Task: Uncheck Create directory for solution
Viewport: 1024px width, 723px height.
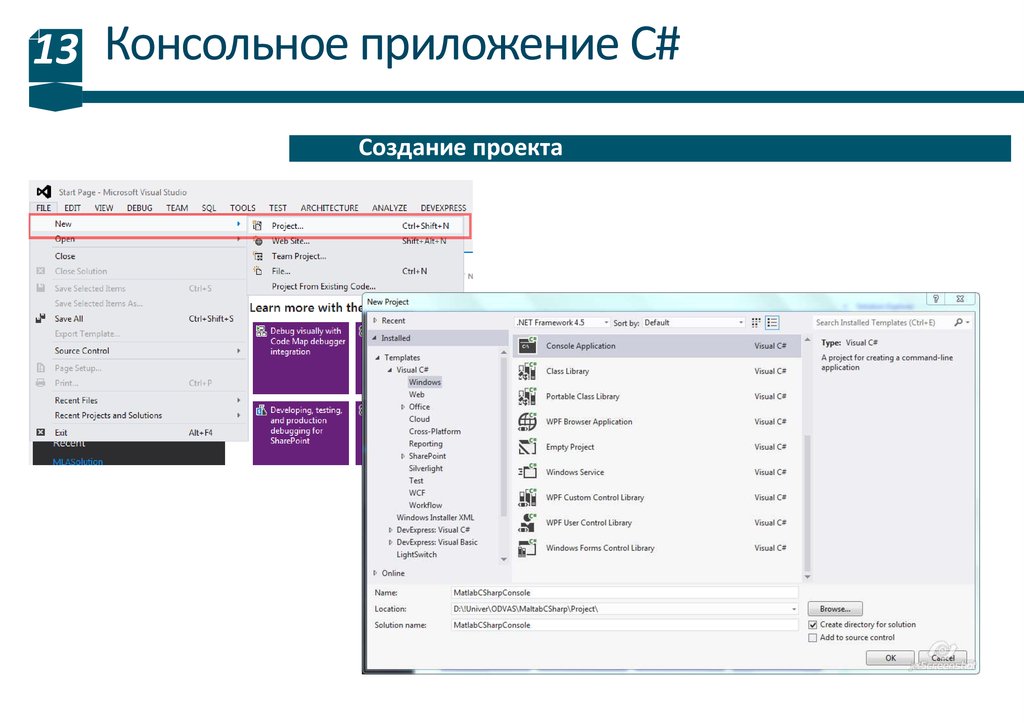Action: click(x=813, y=625)
